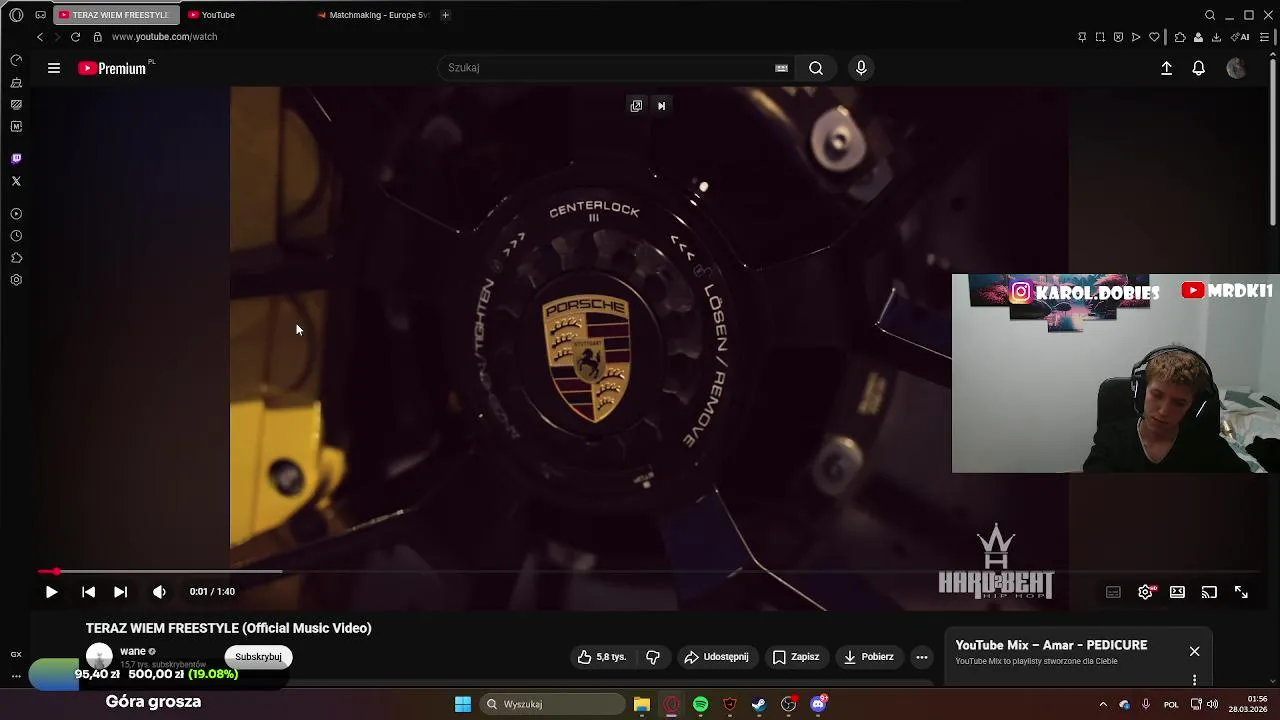Take a snapshot with Opera toolbar
Screen dimensions: 1280x720
click(1100, 37)
